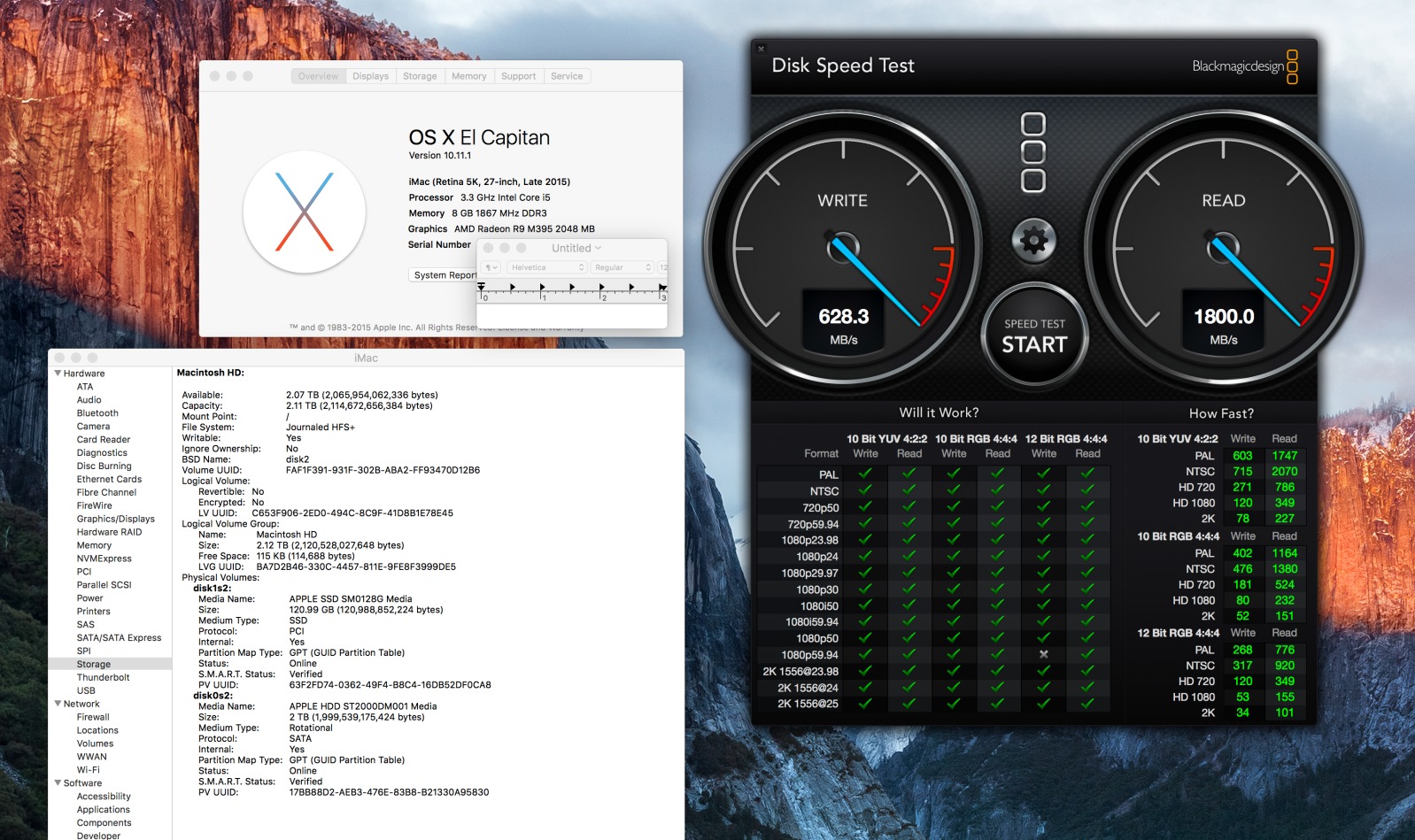Open the Untitled document title menu
This screenshot has height=840, width=1415.
click(x=576, y=248)
